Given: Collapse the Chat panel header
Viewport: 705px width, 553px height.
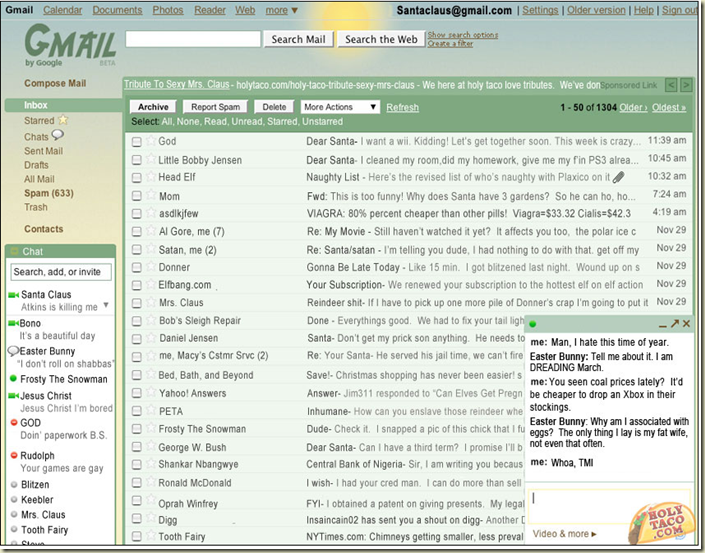Looking at the screenshot, I should pos(14,251).
